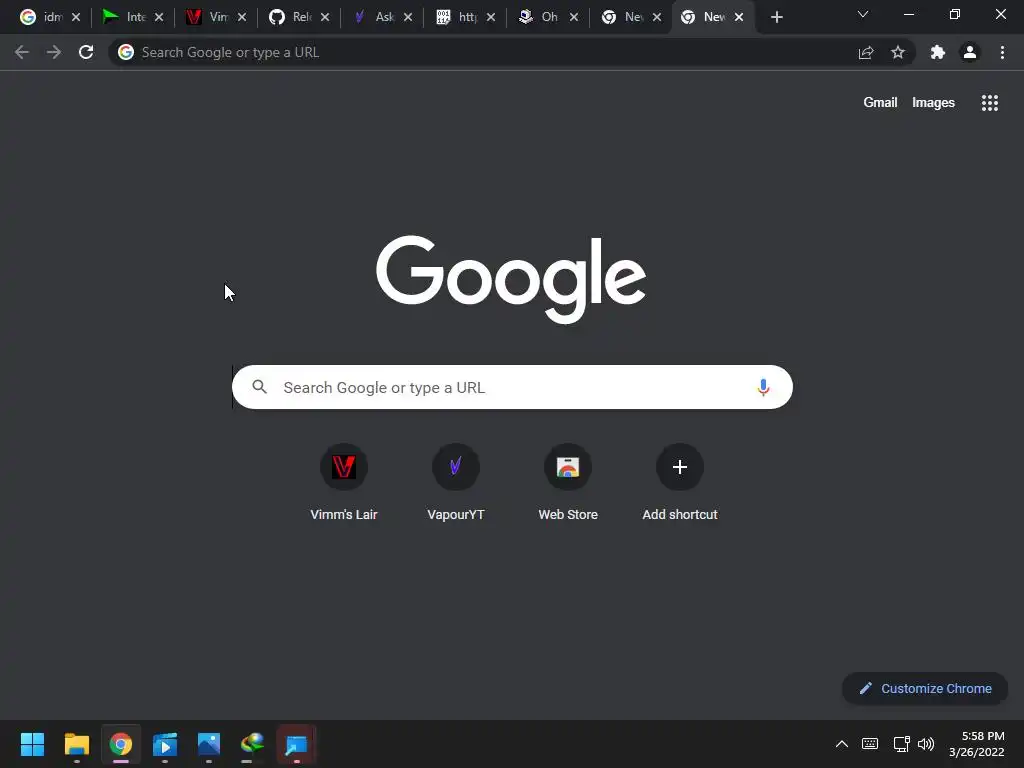Bookmark this tab with the star

tap(898, 52)
